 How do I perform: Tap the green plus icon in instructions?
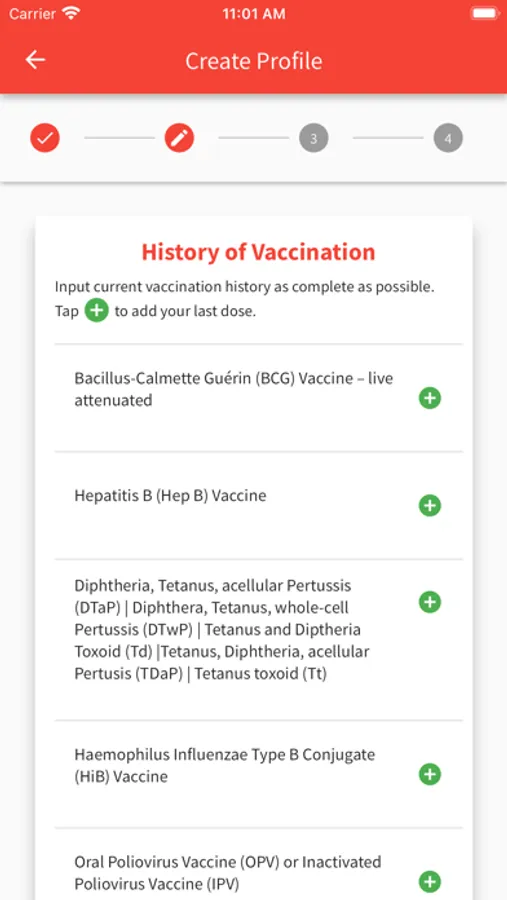click(96, 311)
